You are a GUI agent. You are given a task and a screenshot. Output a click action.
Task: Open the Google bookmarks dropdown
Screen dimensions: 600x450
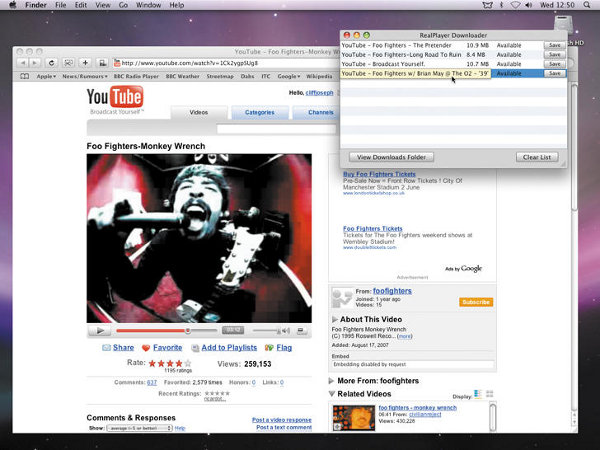289,76
